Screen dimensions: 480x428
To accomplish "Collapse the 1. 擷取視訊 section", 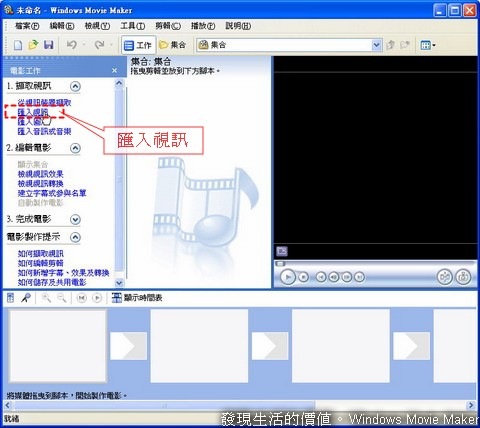I will click(75, 86).
